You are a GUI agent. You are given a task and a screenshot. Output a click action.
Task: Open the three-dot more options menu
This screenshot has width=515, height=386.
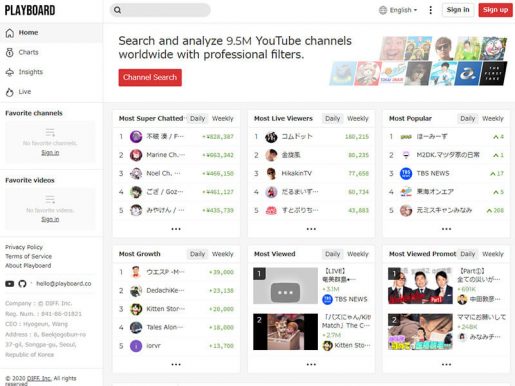pos(430,10)
